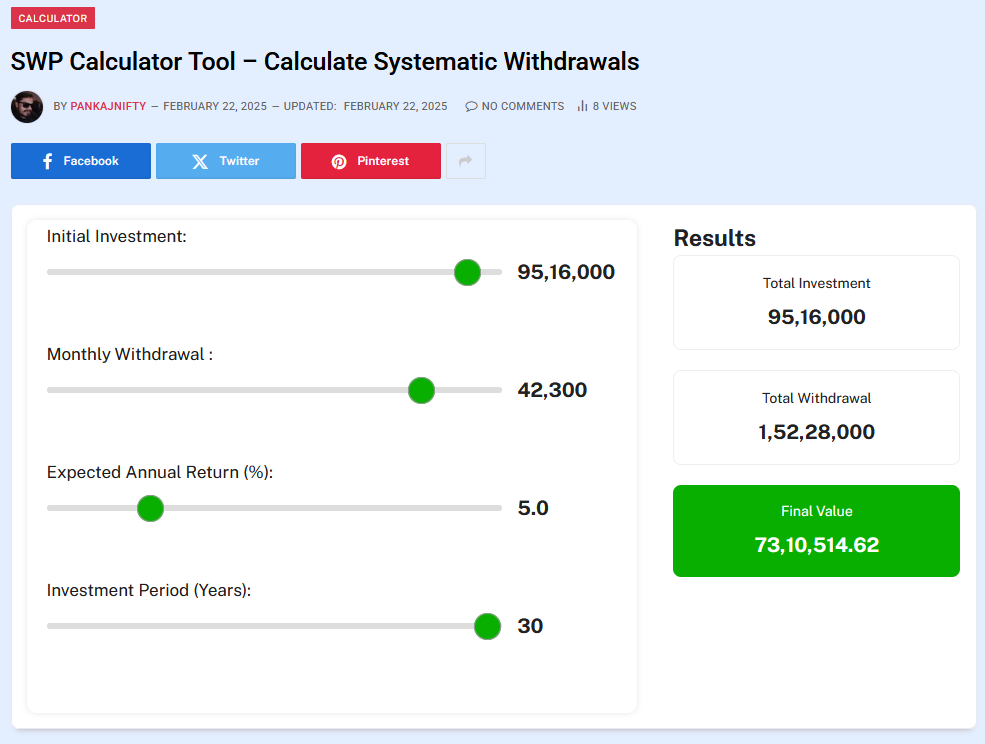This screenshot has width=985, height=744.
Task: Click the Monthly Withdrawal label
Action: click(x=130, y=354)
